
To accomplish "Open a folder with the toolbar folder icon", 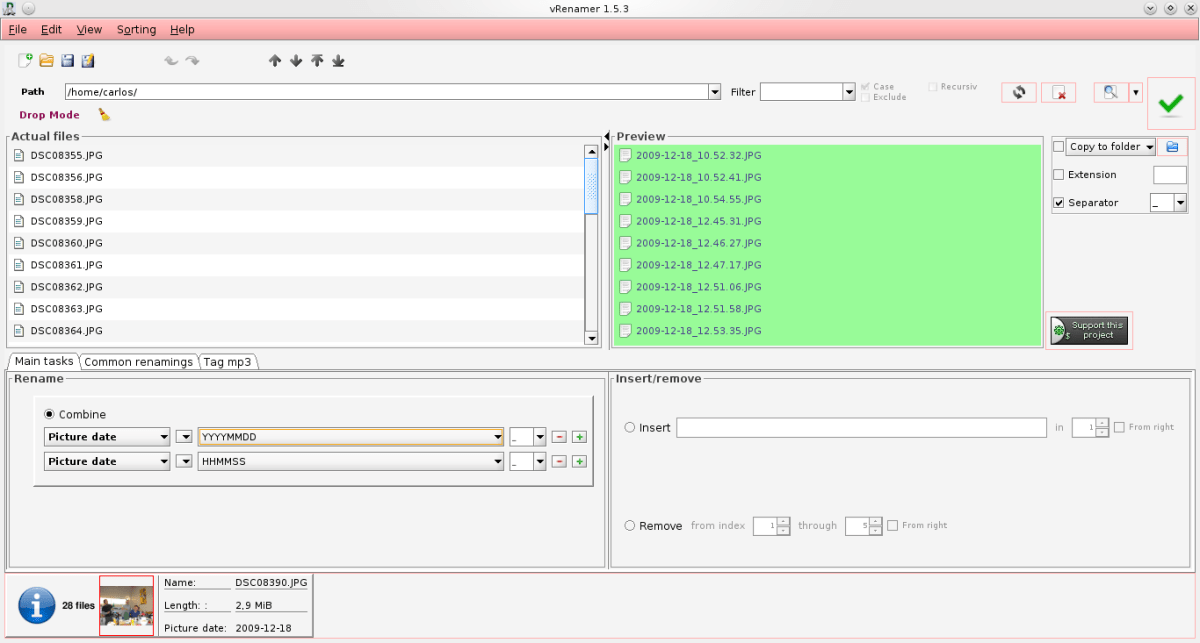I will [46, 61].
